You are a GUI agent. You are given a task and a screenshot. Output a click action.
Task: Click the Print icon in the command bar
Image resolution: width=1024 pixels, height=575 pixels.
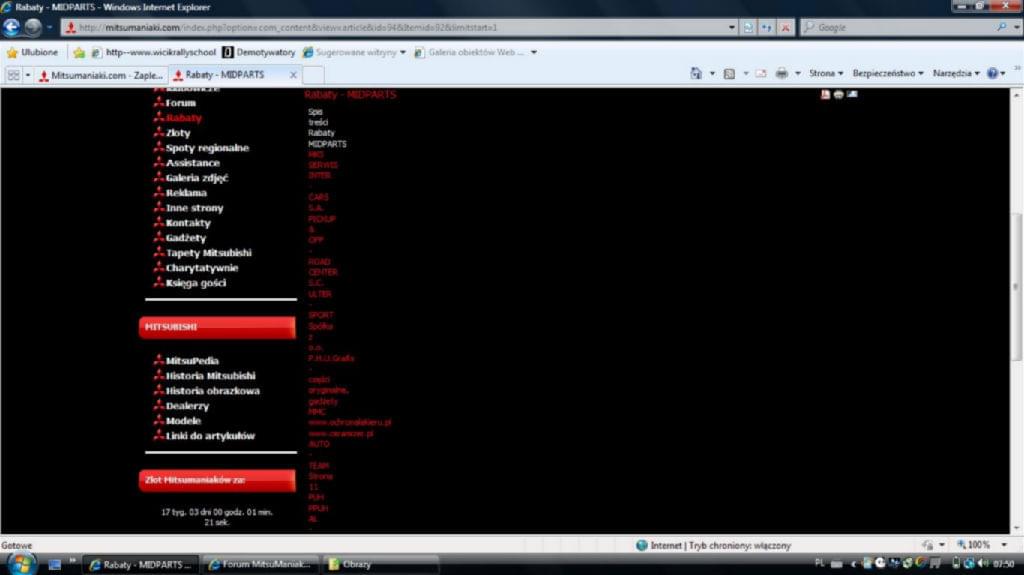click(x=781, y=73)
